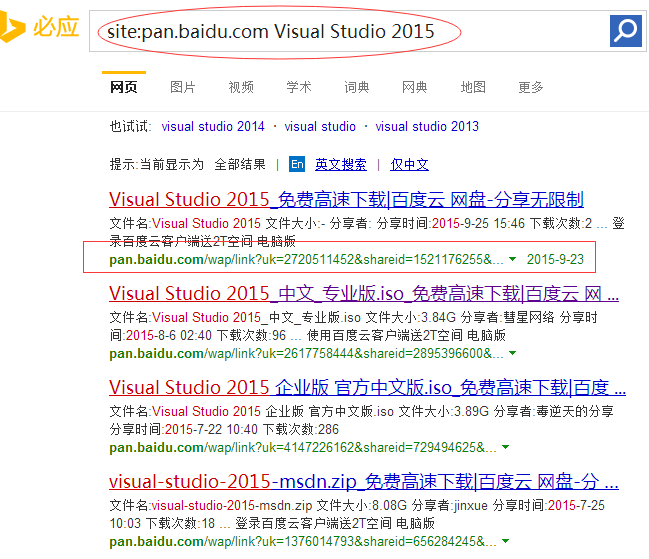
Task: Expand dropdown arrow beside uk=2617758444 URL
Action: (x=512, y=353)
